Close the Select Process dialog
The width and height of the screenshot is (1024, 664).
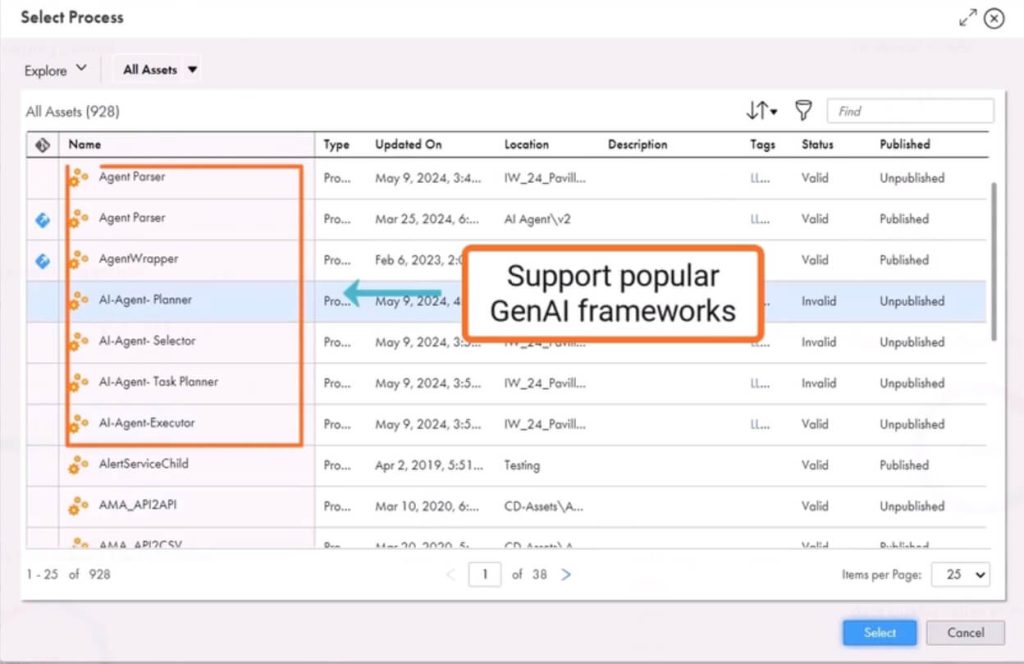click(x=993, y=18)
